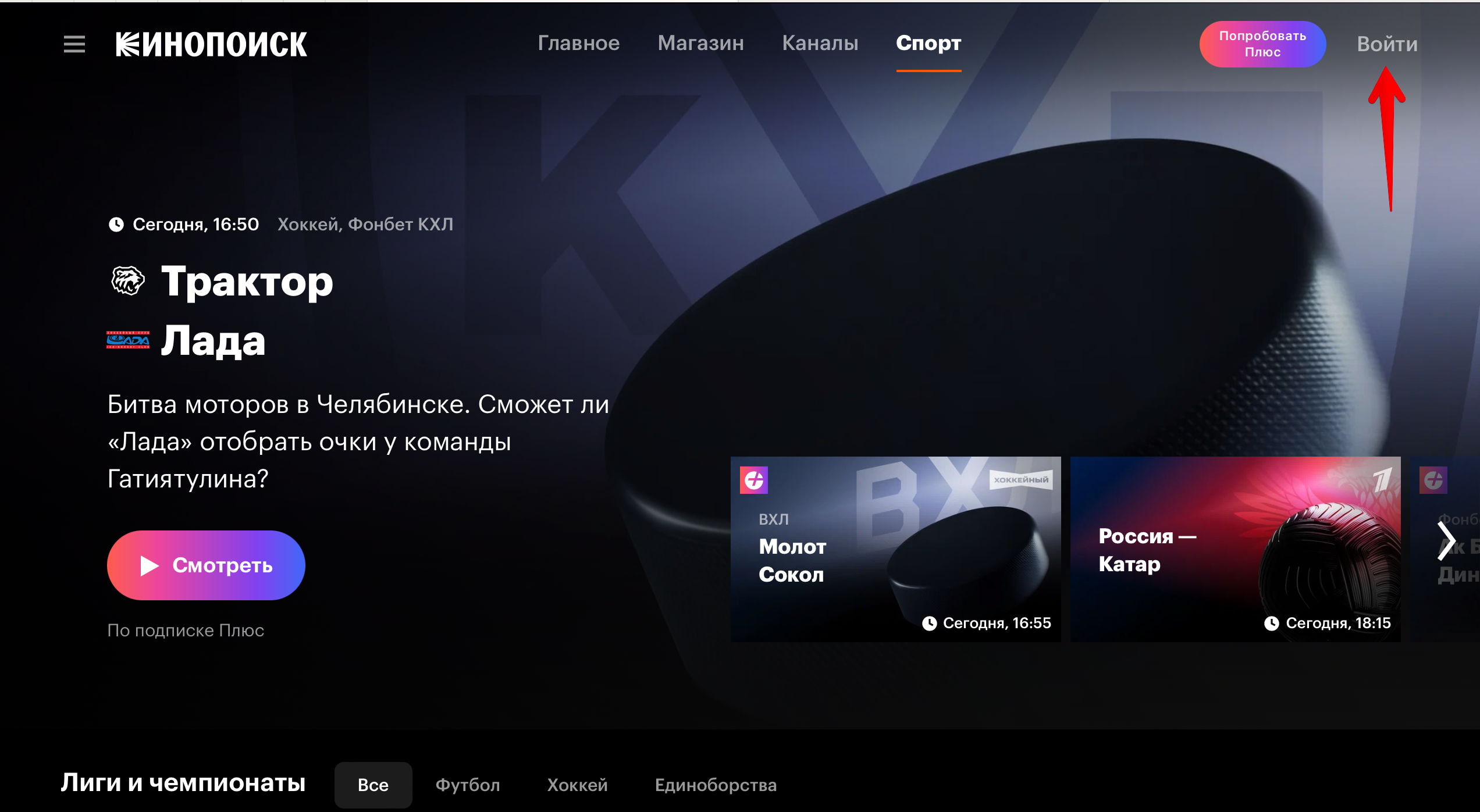The height and width of the screenshot is (812, 1480).
Task: Click the Kinopoisk logo
Action: tap(211, 44)
